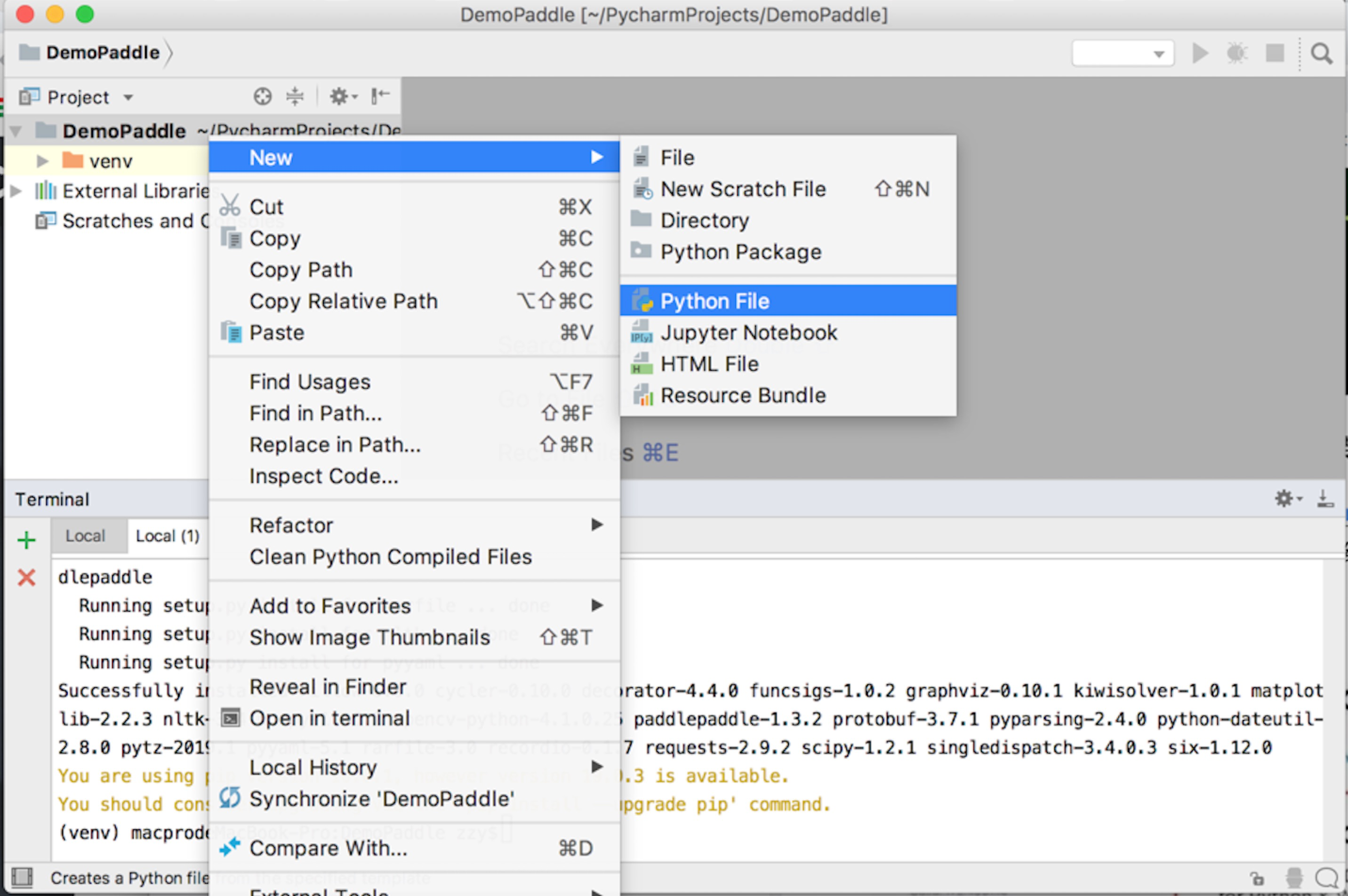The width and height of the screenshot is (1348, 896).
Task: Switch to the Local (1) terminal tab
Action: (x=168, y=536)
